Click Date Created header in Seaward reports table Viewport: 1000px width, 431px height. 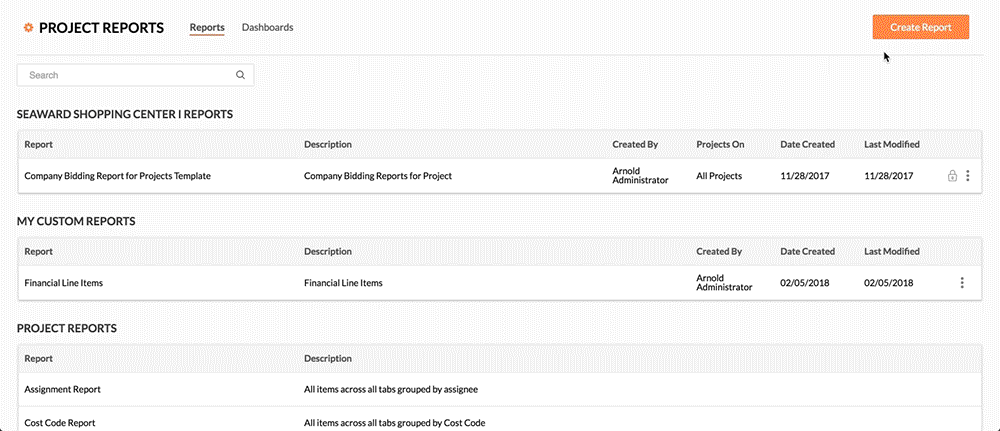click(x=807, y=145)
